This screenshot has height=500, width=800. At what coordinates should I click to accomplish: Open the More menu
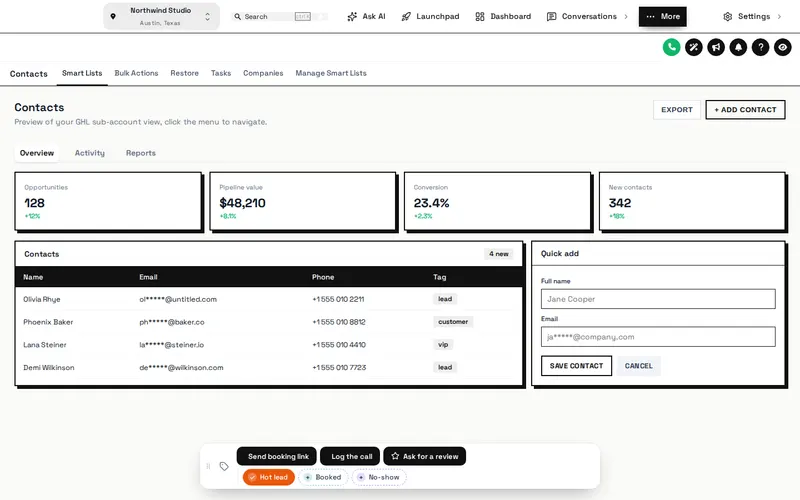(x=663, y=16)
